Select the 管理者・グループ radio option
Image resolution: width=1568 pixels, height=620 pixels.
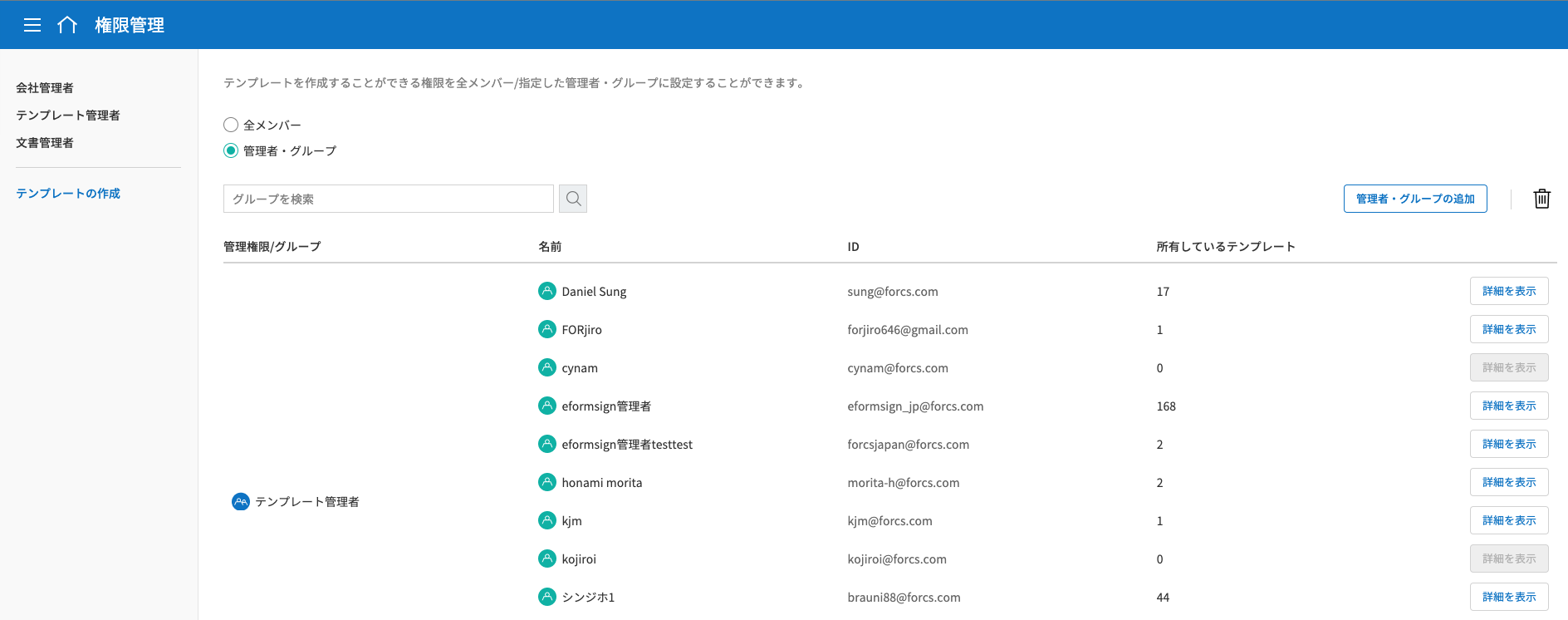pos(231,150)
